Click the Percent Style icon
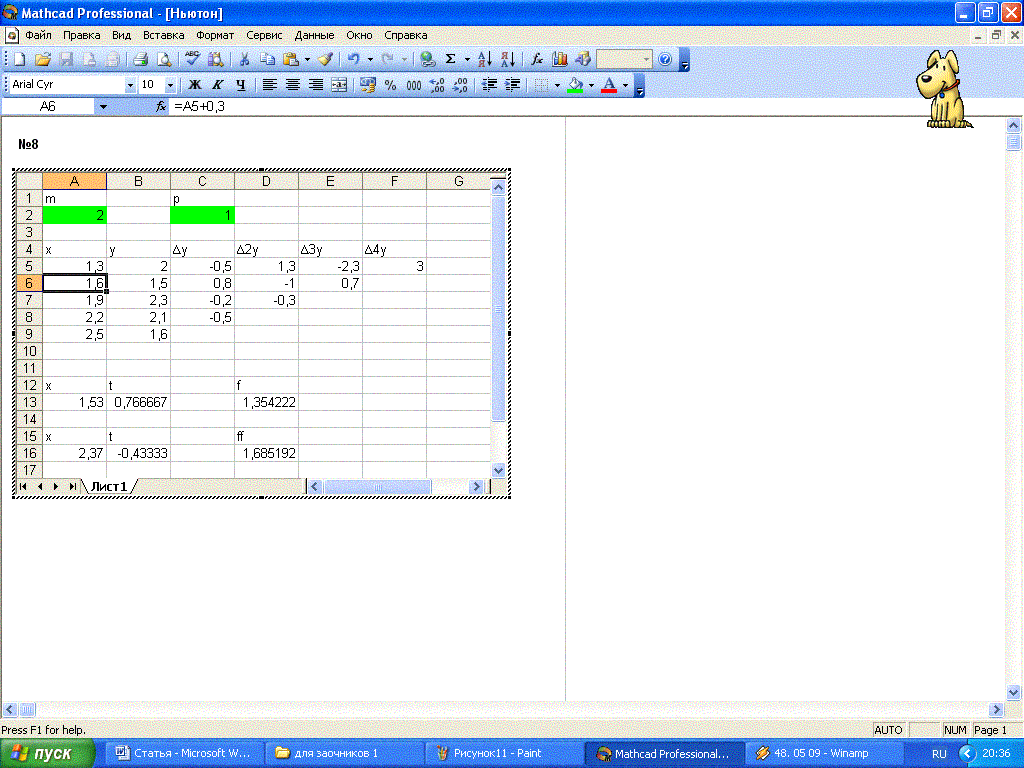Image resolution: width=1024 pixels, height=768 pixels. (390, 85)
